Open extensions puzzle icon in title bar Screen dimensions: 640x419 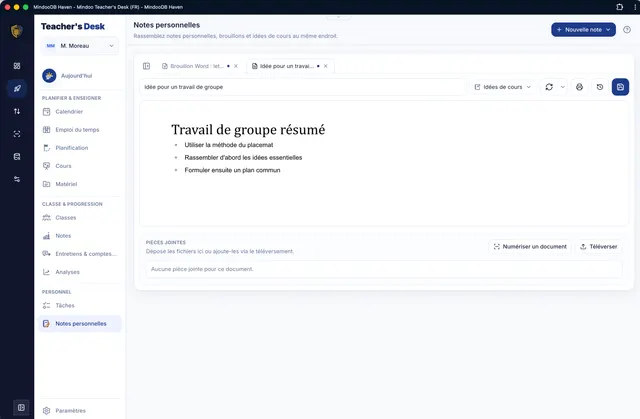[620, 7]
